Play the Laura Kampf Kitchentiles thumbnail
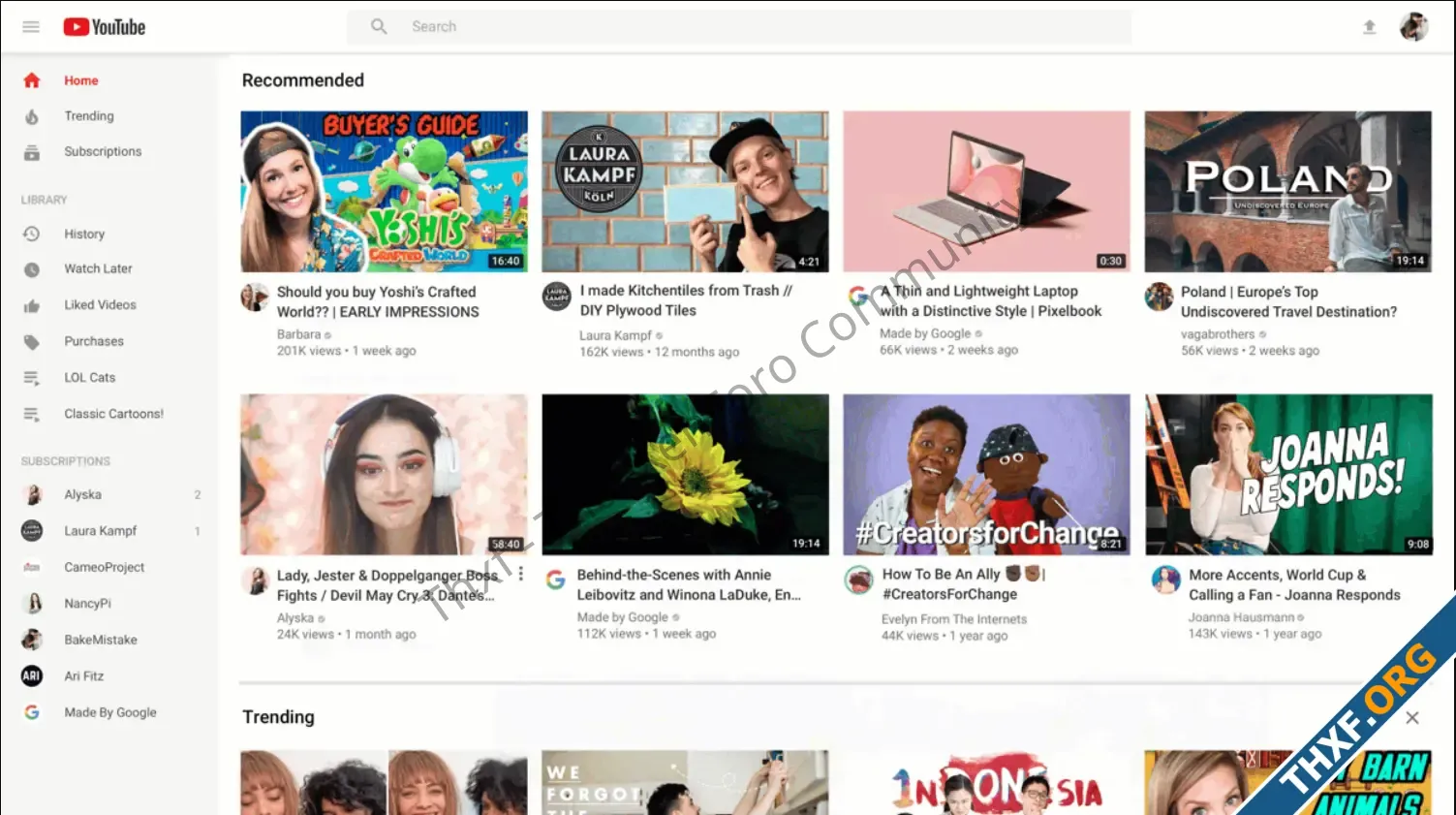This screenshot has height=815, width=1456. coord(685,191)
